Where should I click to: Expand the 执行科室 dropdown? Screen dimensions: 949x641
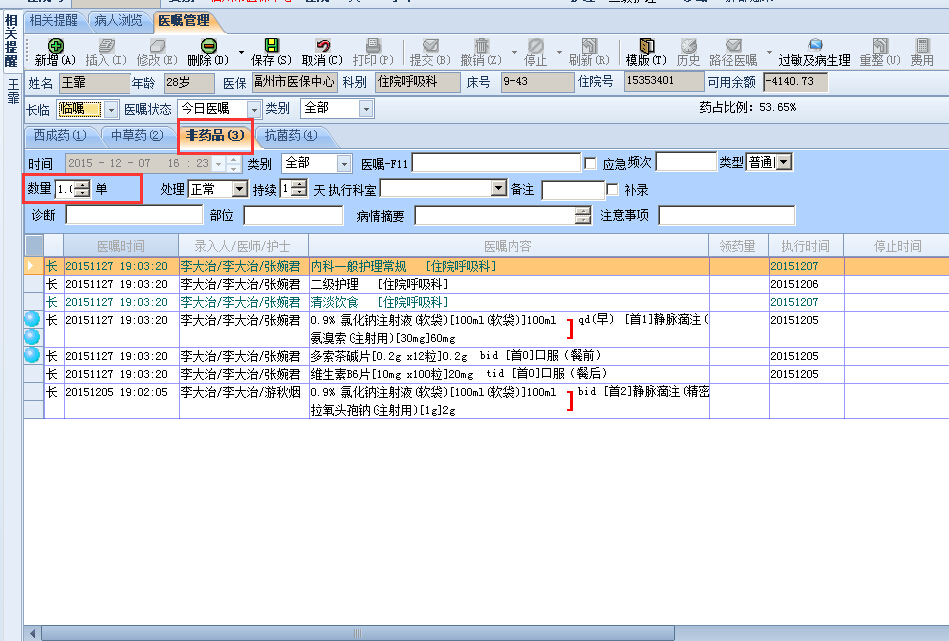point(499,188)
